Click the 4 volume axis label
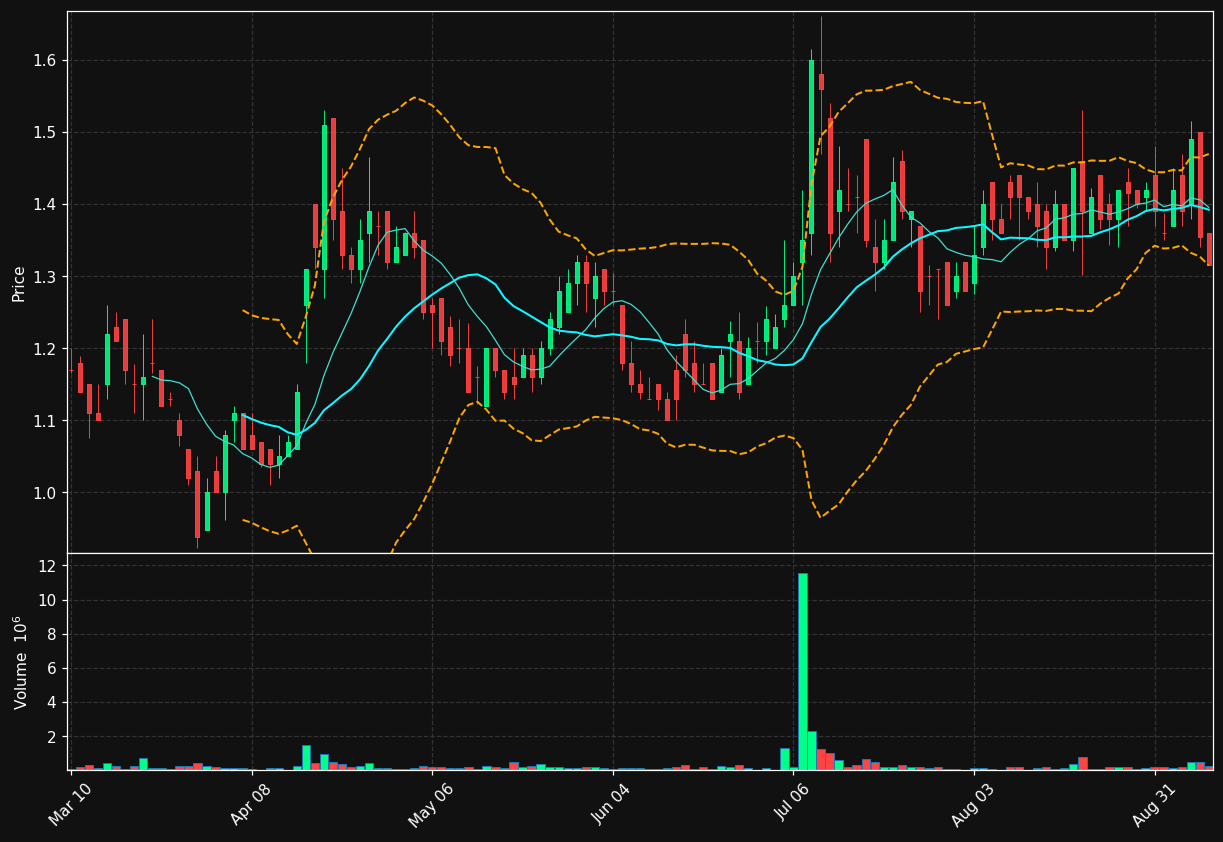The image size is (1223, 842). point(53,703)
